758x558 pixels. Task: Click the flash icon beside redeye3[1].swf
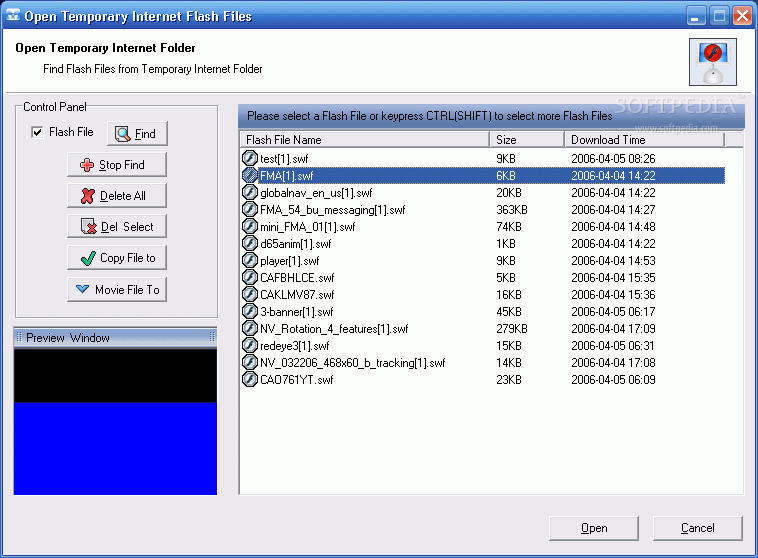[249, 345]
